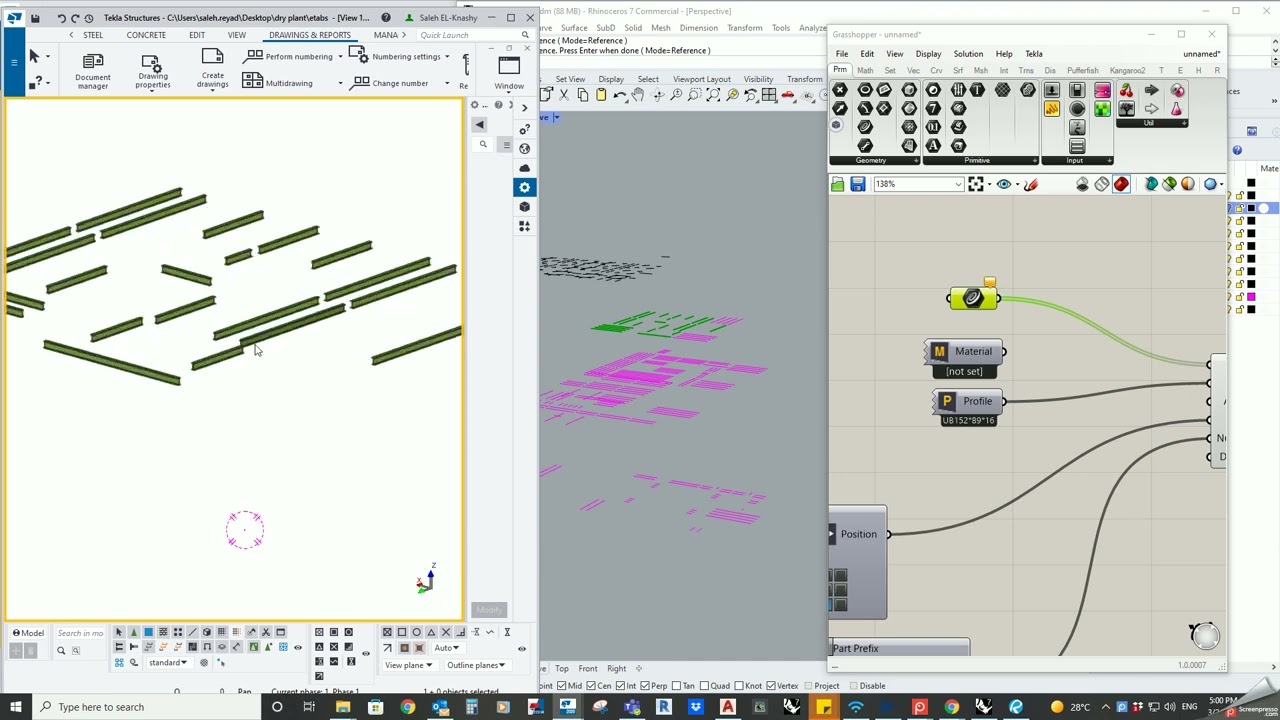Open Multidrawing in Tekla ribbon
Image resolution: width=1280 pixels, height=720 pixels.
tap(279, 83)
